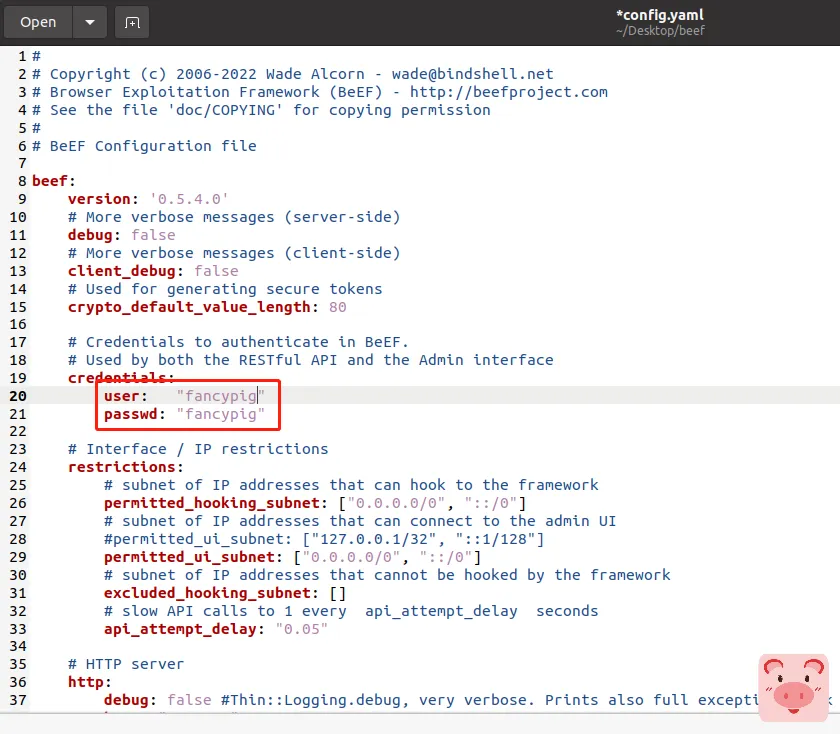840x734 pixels.
Task: Click the 'api_attempt_delay' key on line 33
Action: click(181, 629)
